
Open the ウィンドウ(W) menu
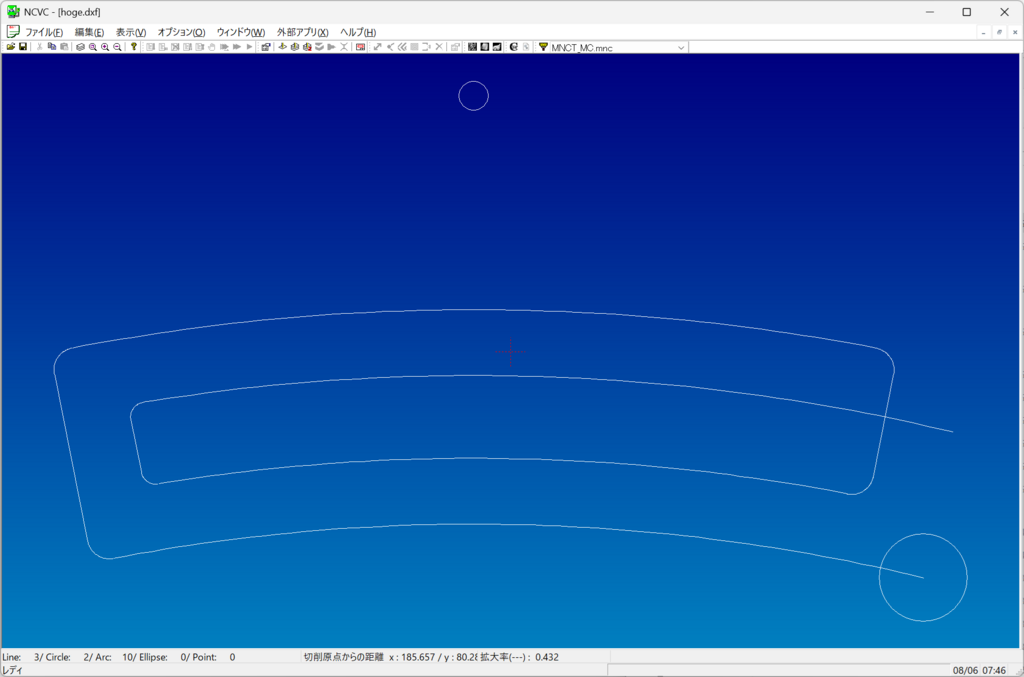[240, 32]
